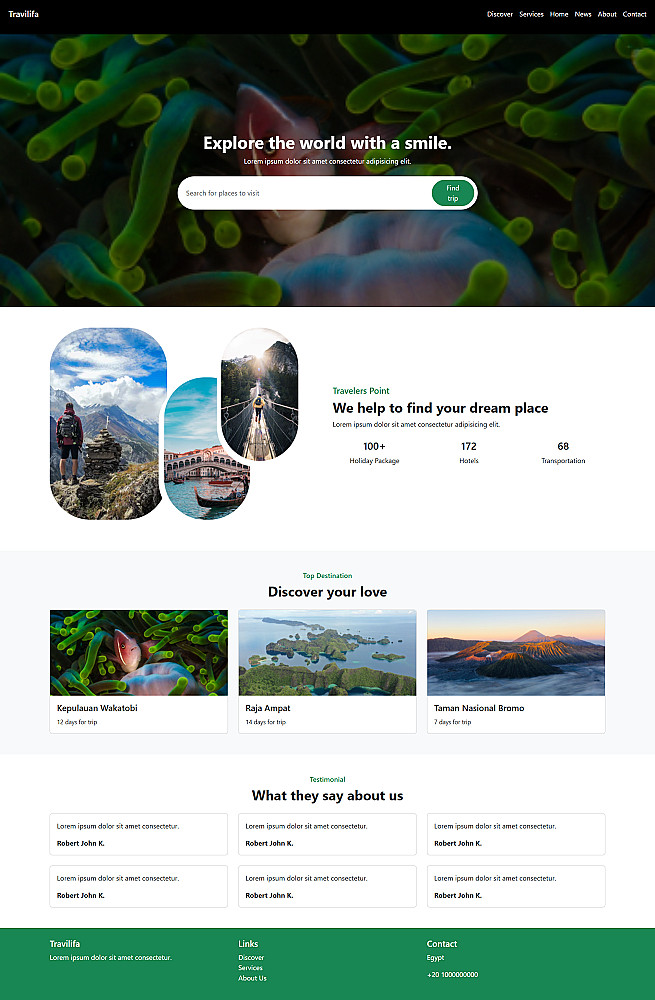Click the +20 1000000000 phone number

pos(453,974)
